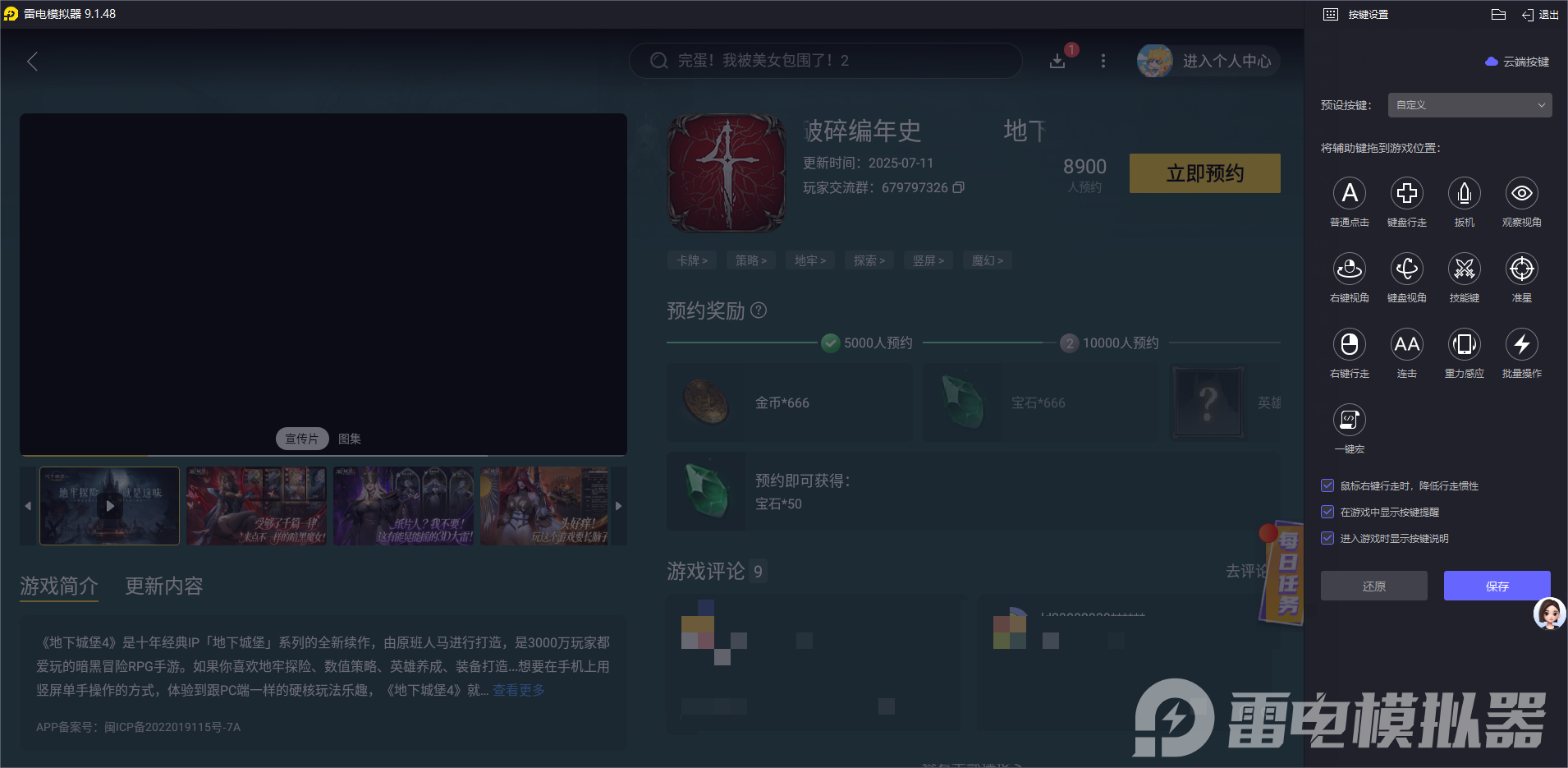The height and width of the screenshot is (768, 1568).
Task: Click the 宝石*666 reward card
Action: 1041,402
